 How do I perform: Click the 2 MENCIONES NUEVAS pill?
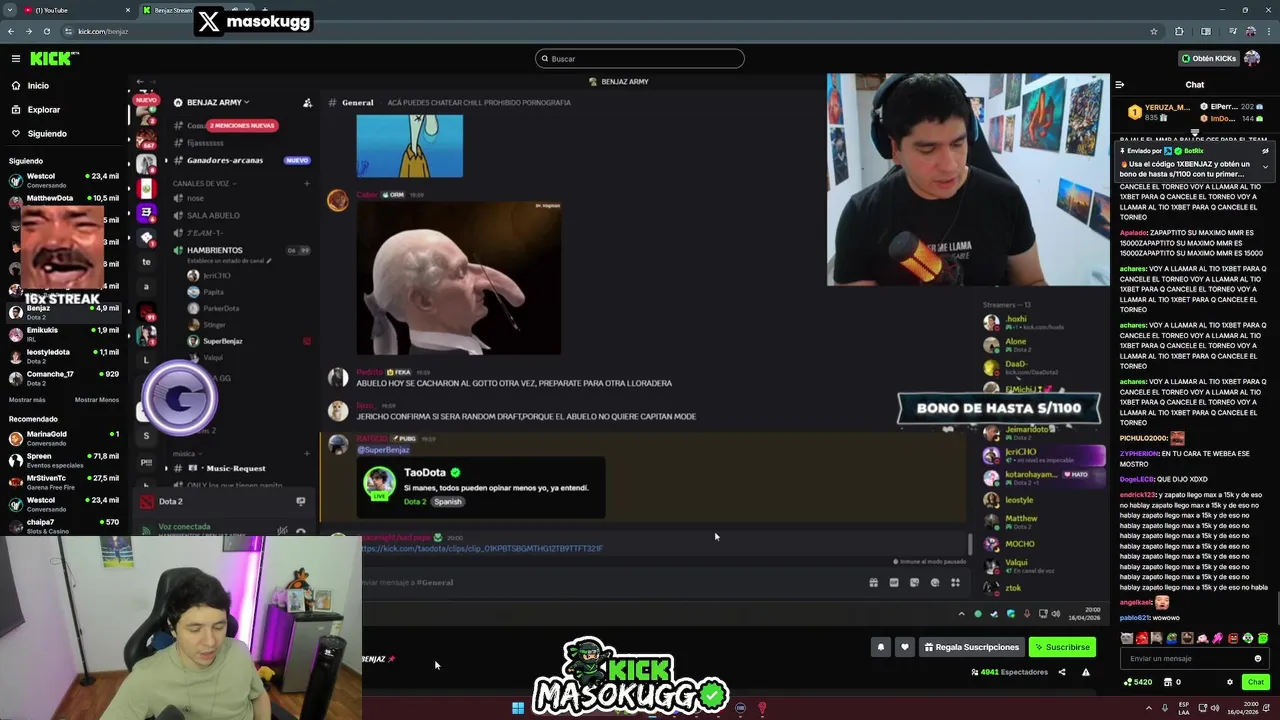tap(241, 126)
